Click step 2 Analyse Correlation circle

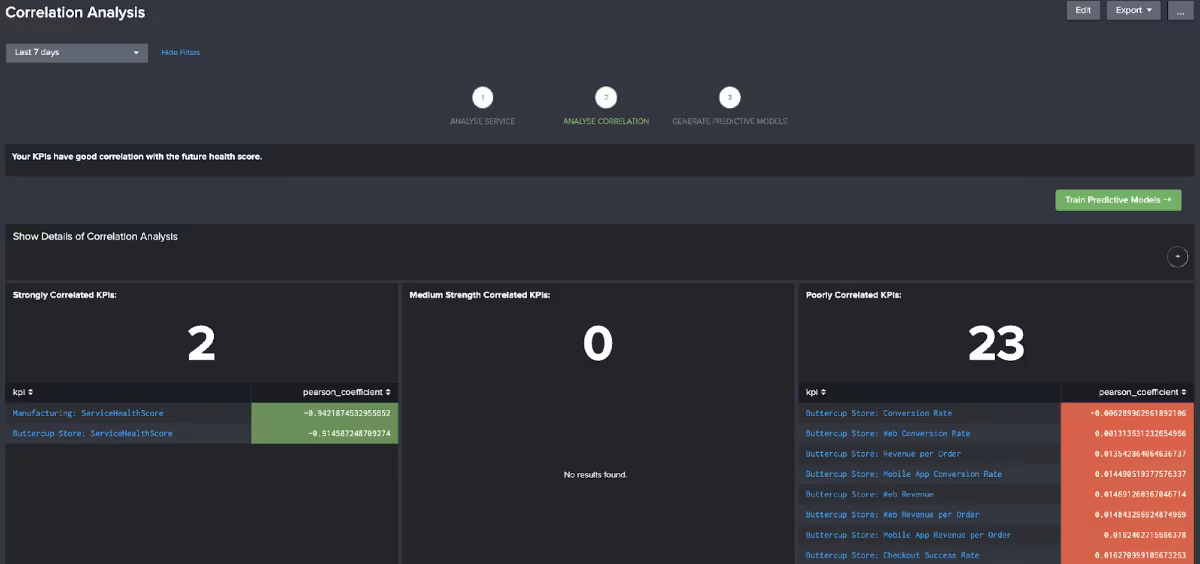605,97
